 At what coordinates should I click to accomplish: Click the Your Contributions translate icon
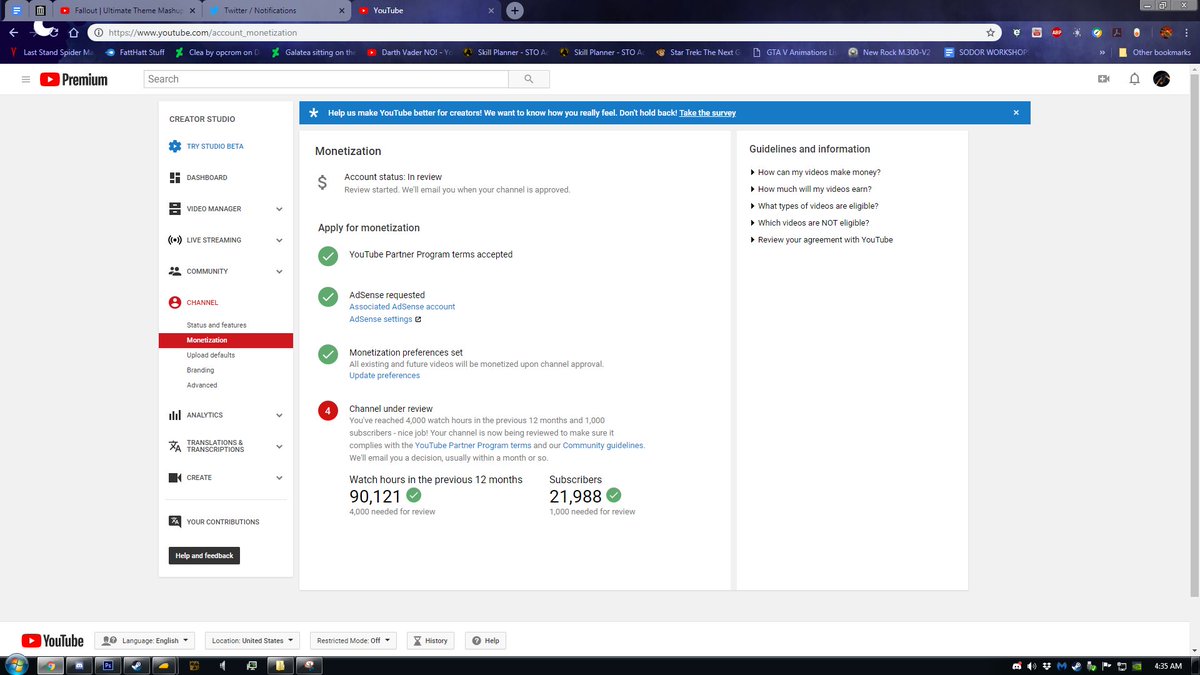click(175, 522)
